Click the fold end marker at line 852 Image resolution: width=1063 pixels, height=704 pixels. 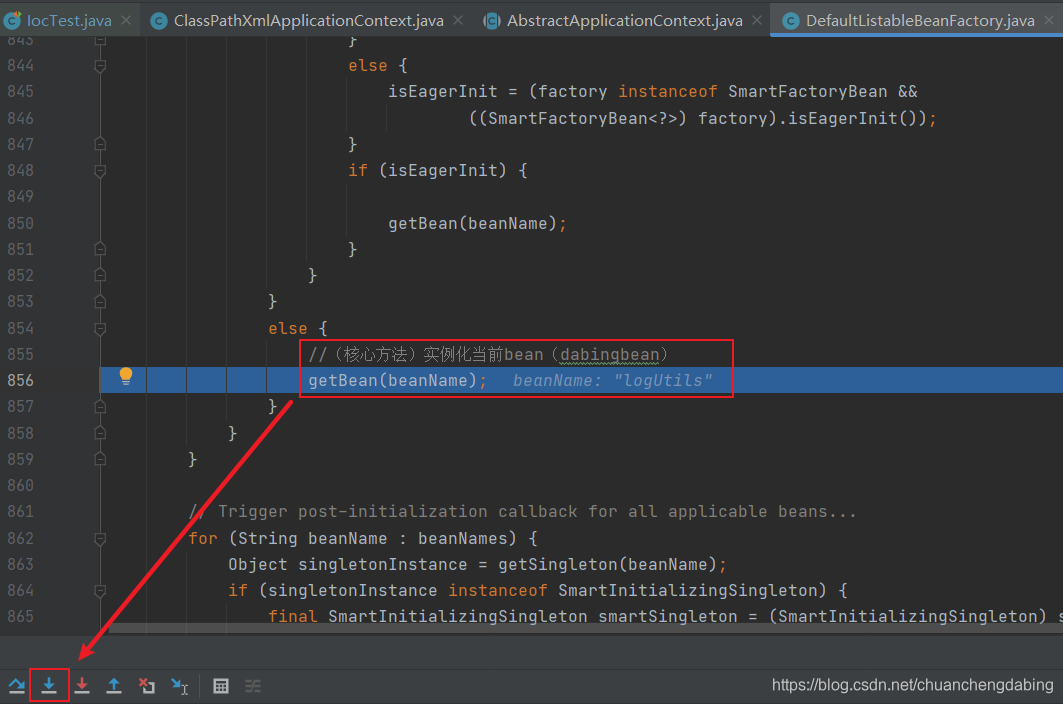[x=100, y=275]
